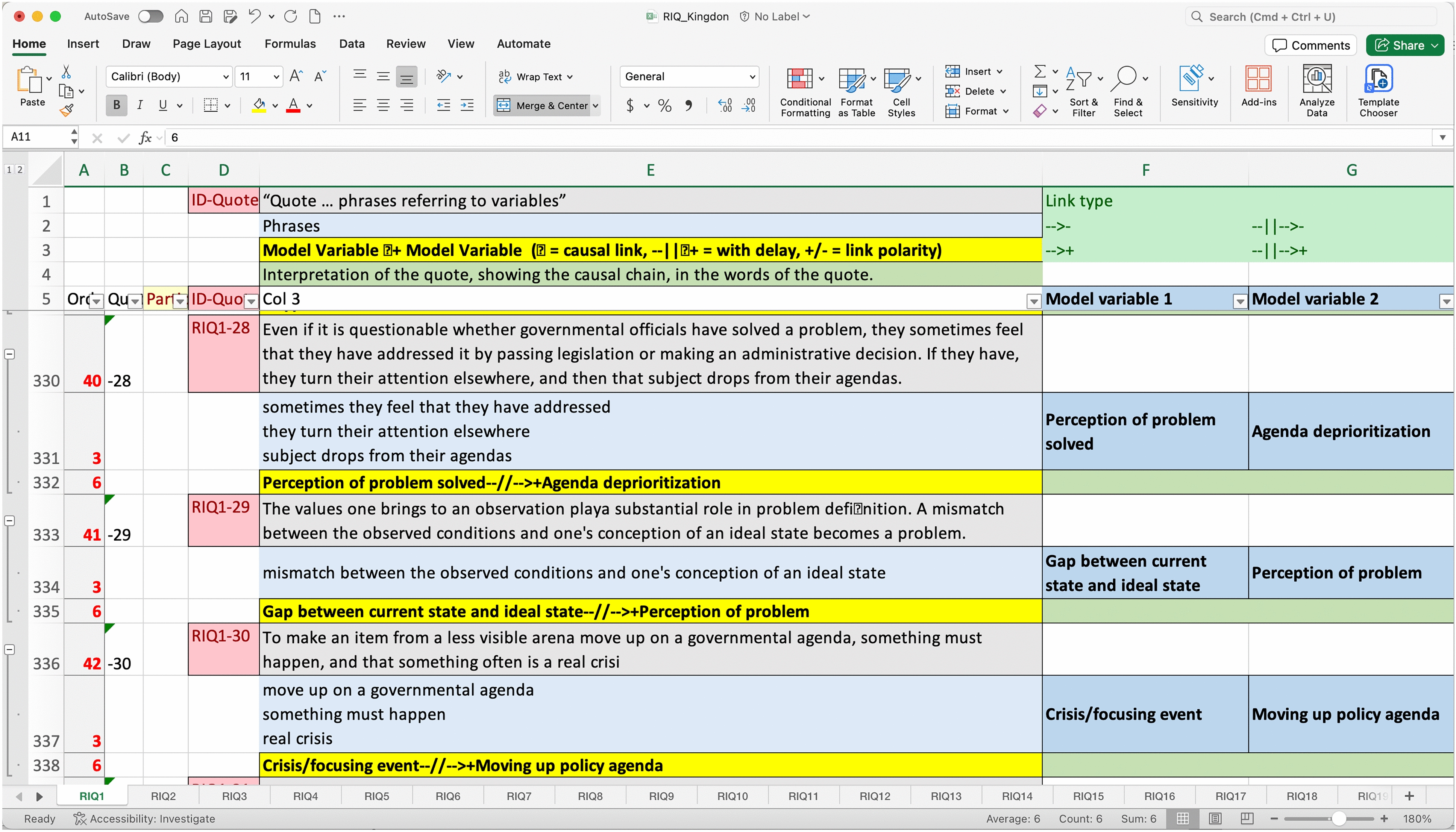Click the Paste clipboard icon
1456x832 pixels.
[29, 80]
